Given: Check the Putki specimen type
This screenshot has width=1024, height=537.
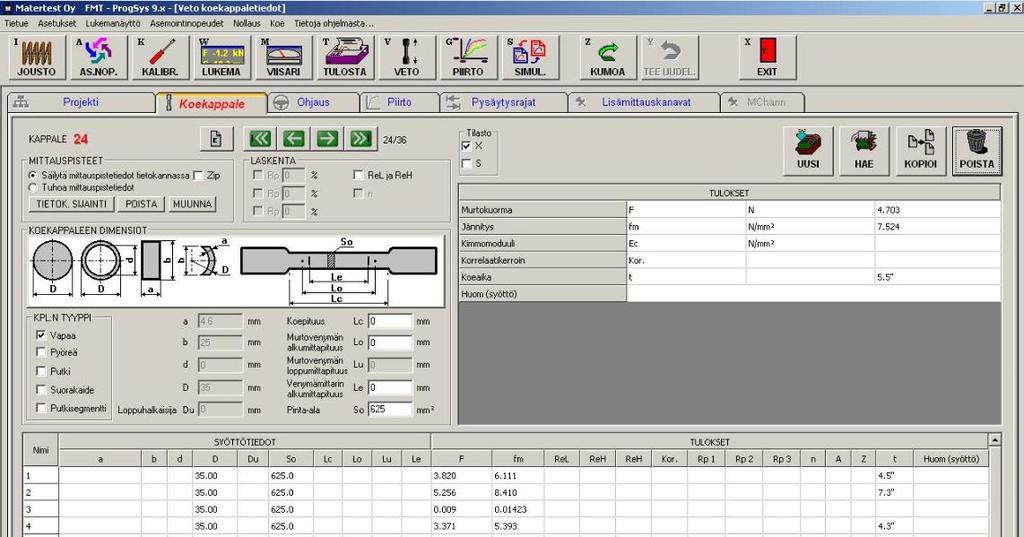Looking at the screenshot, I should 40,371.
